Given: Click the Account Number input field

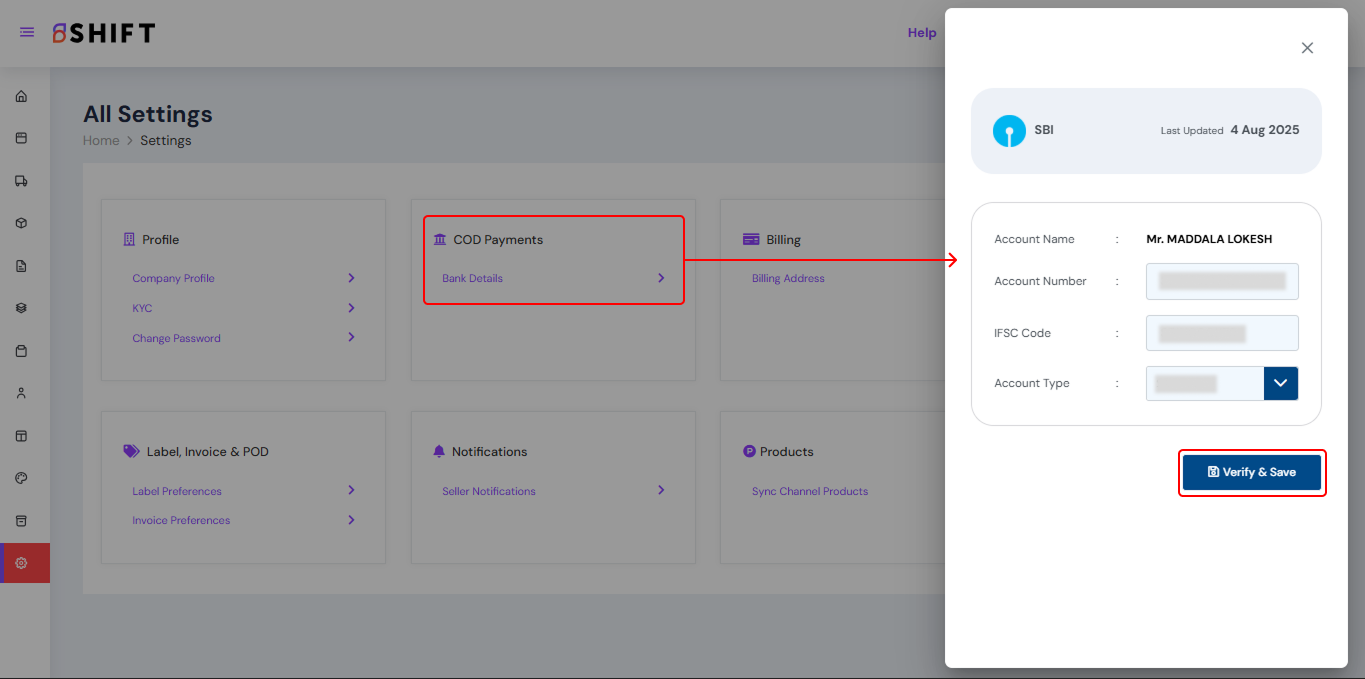Looking at the screenshot, I should (1222, 281).
